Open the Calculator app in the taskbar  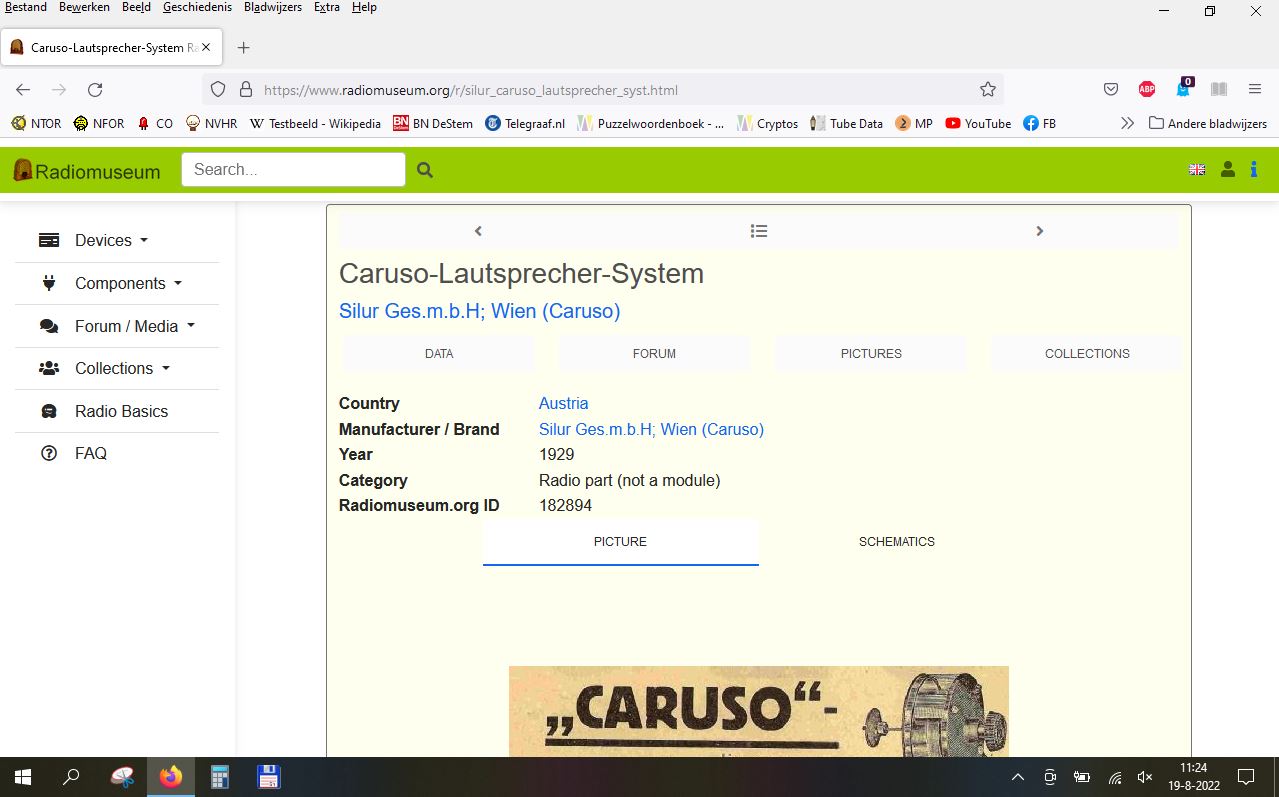click(219, 777)
